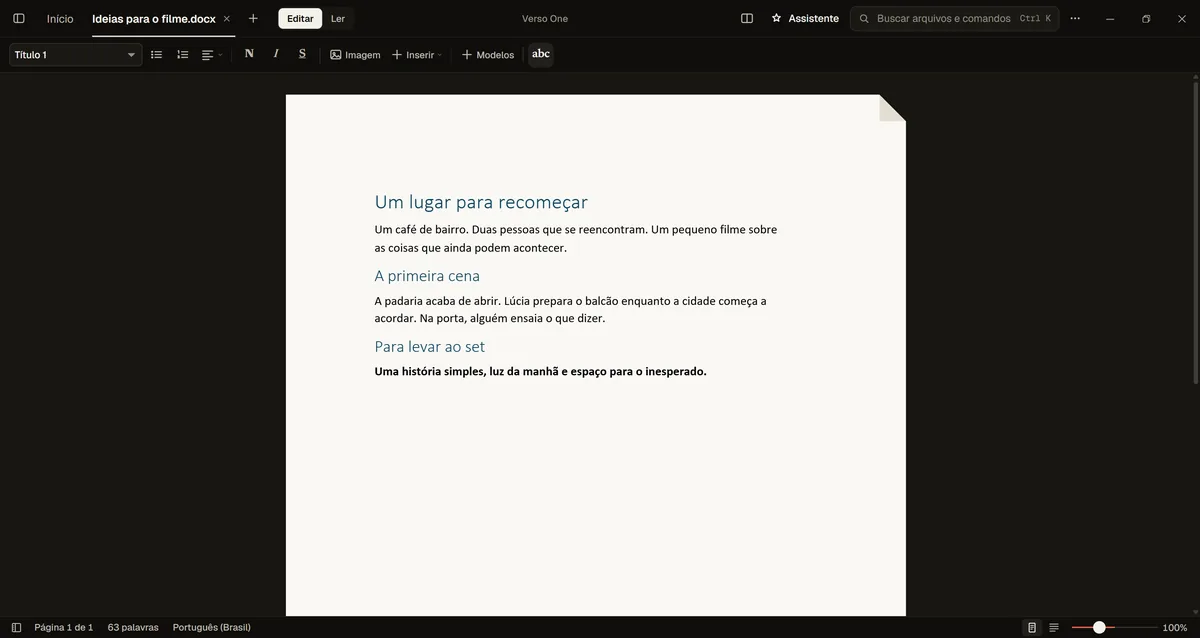Expand the Título 1 style dropdown
This screenshot has width=1200, height=638.
tap(76, 55)
